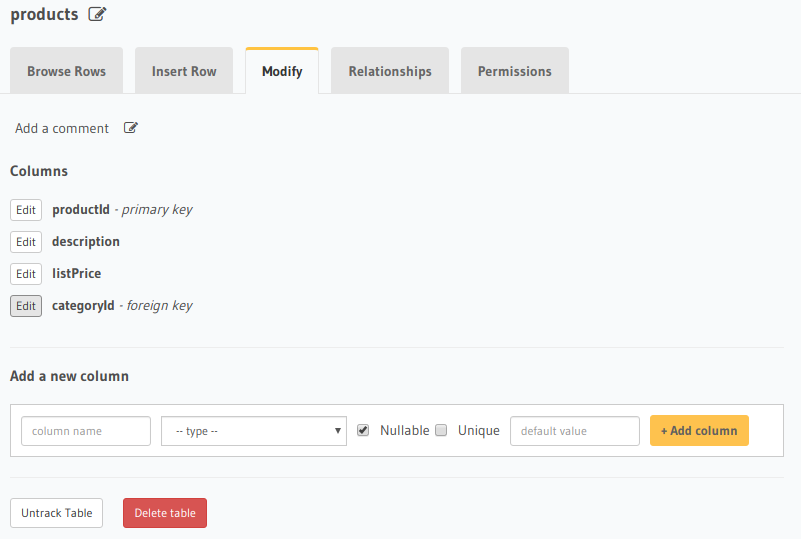Go to the Relationships tab
Viewport: 801px width, 539px height.
click(x=390, y=72)
